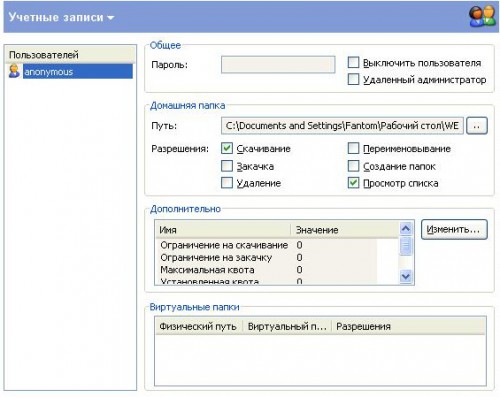Click the Пароль input field

(278, 64)
